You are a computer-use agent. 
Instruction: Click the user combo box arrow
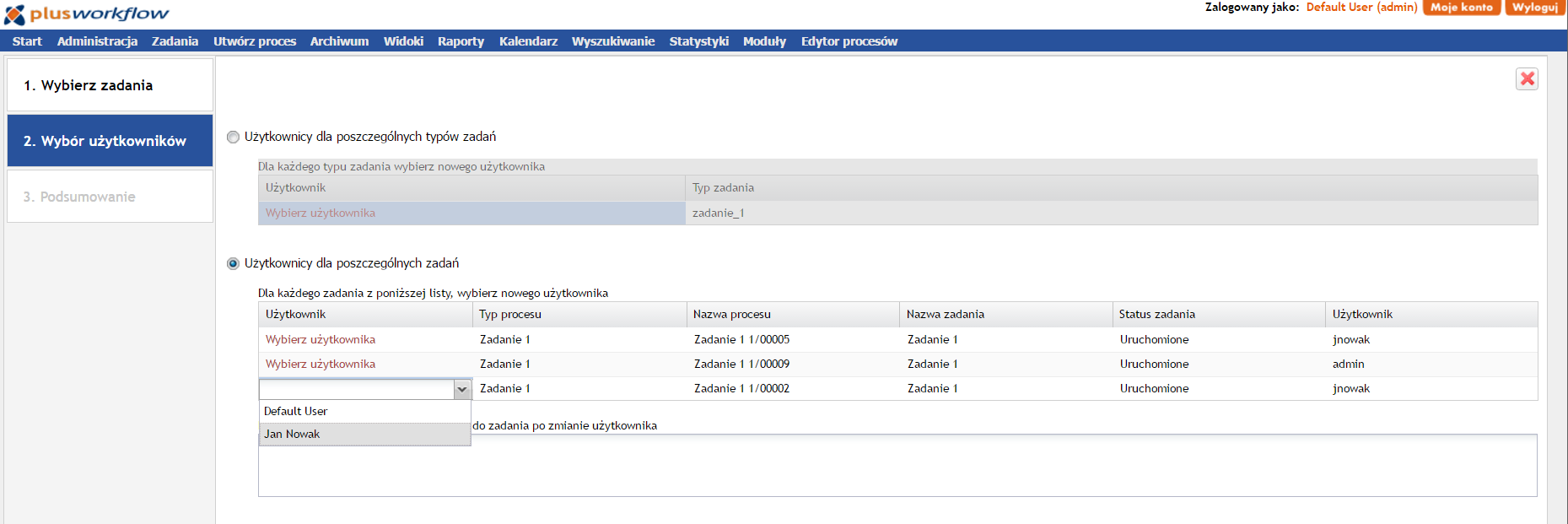(462, 389)
